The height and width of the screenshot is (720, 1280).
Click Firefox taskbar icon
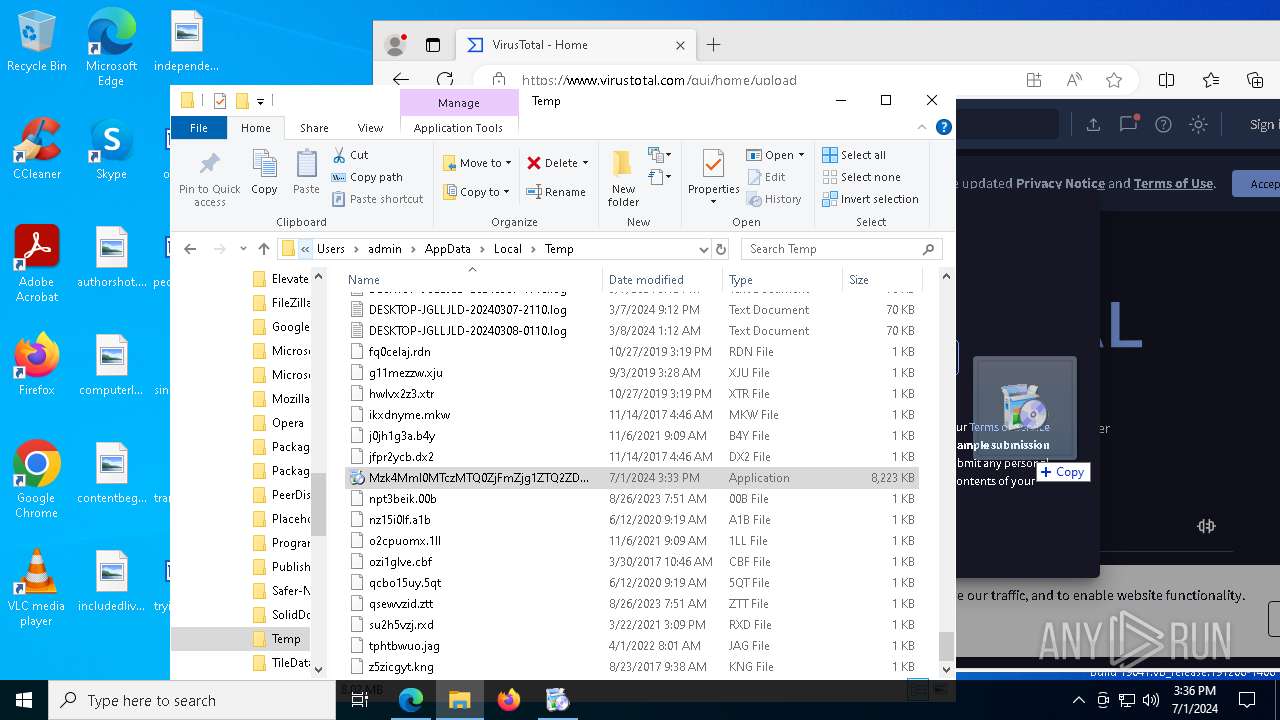(x=509, y=700)
